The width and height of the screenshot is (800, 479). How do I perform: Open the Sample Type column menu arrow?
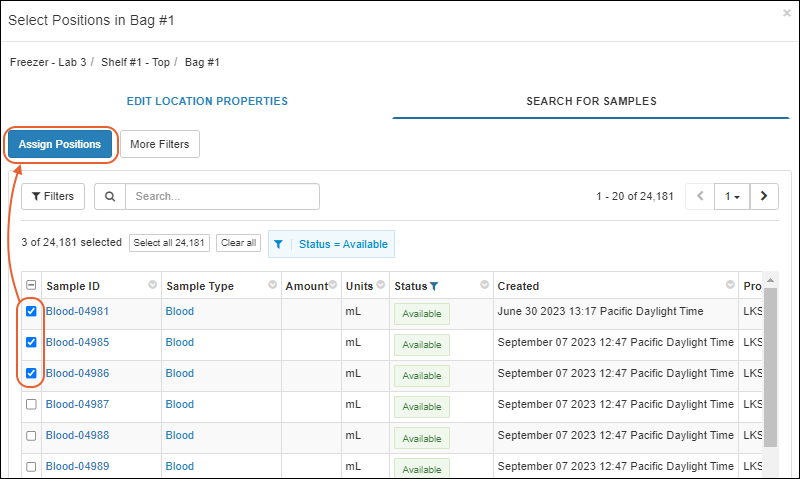[272, 286]
